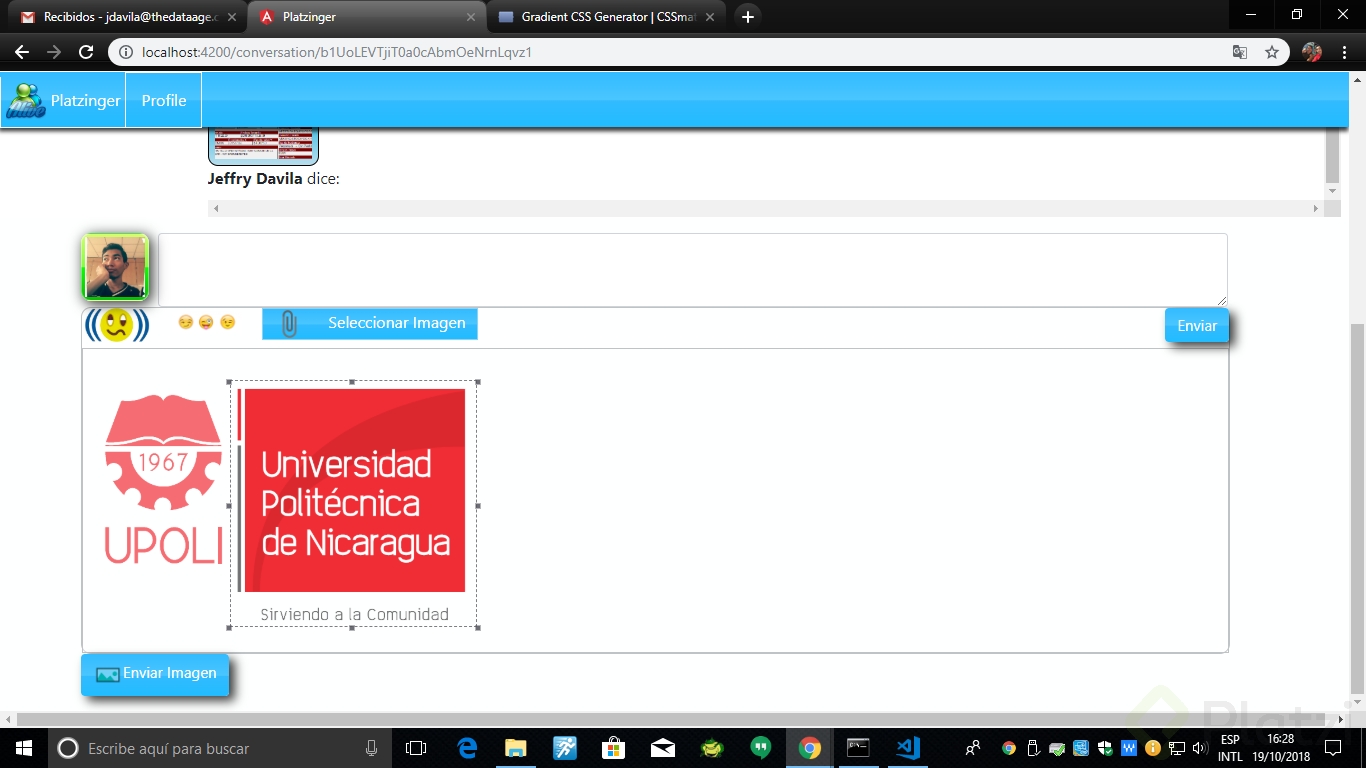1366x768 pixels.
Task: Insert the tongue-out winking emoji
Action: (x=206, y=322)
